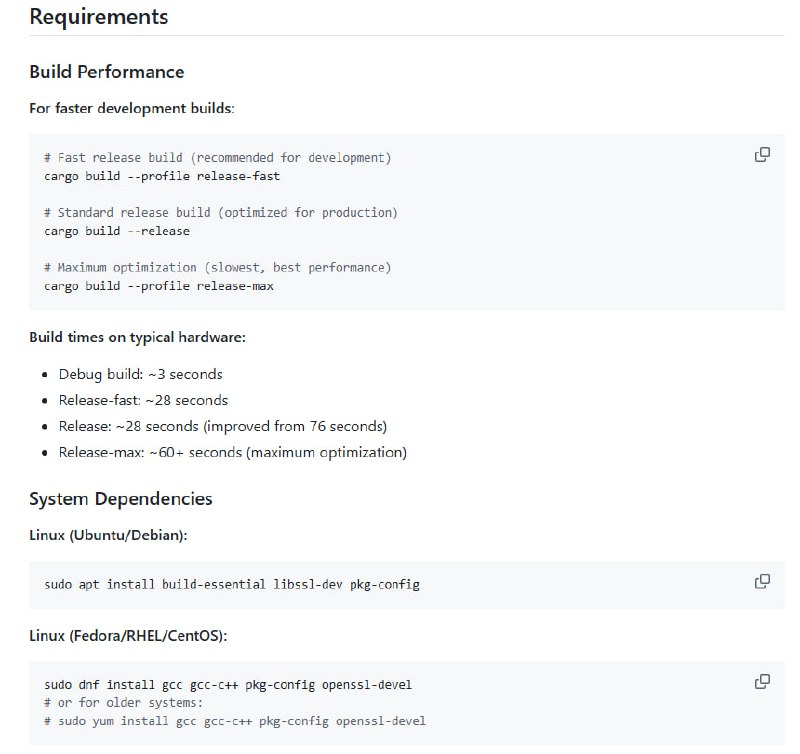This screenshot has width=800, height=754.
Task: Click the 'Linux (Ubuntu/Debian):' label
Action: [108, 536]
